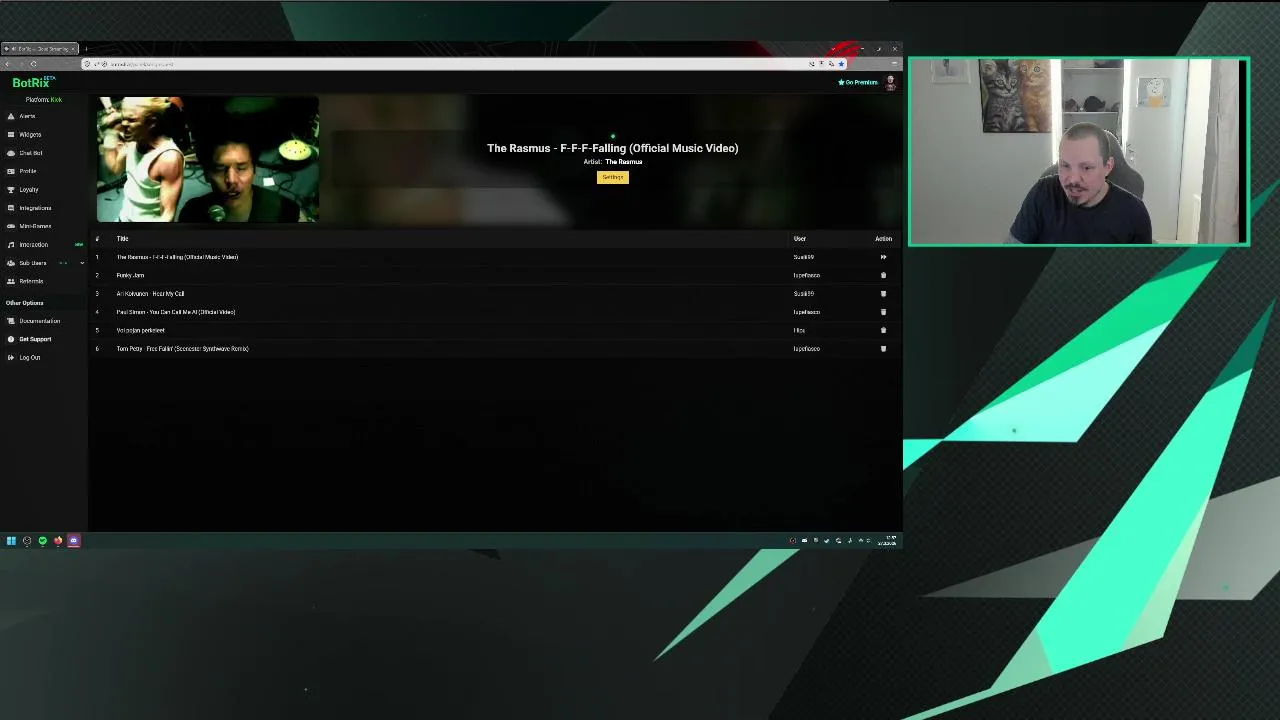Delete Paul Simon You Can Call Me Al
Viewport: 1280px width, 720px height.
click(x=883, y=312)
